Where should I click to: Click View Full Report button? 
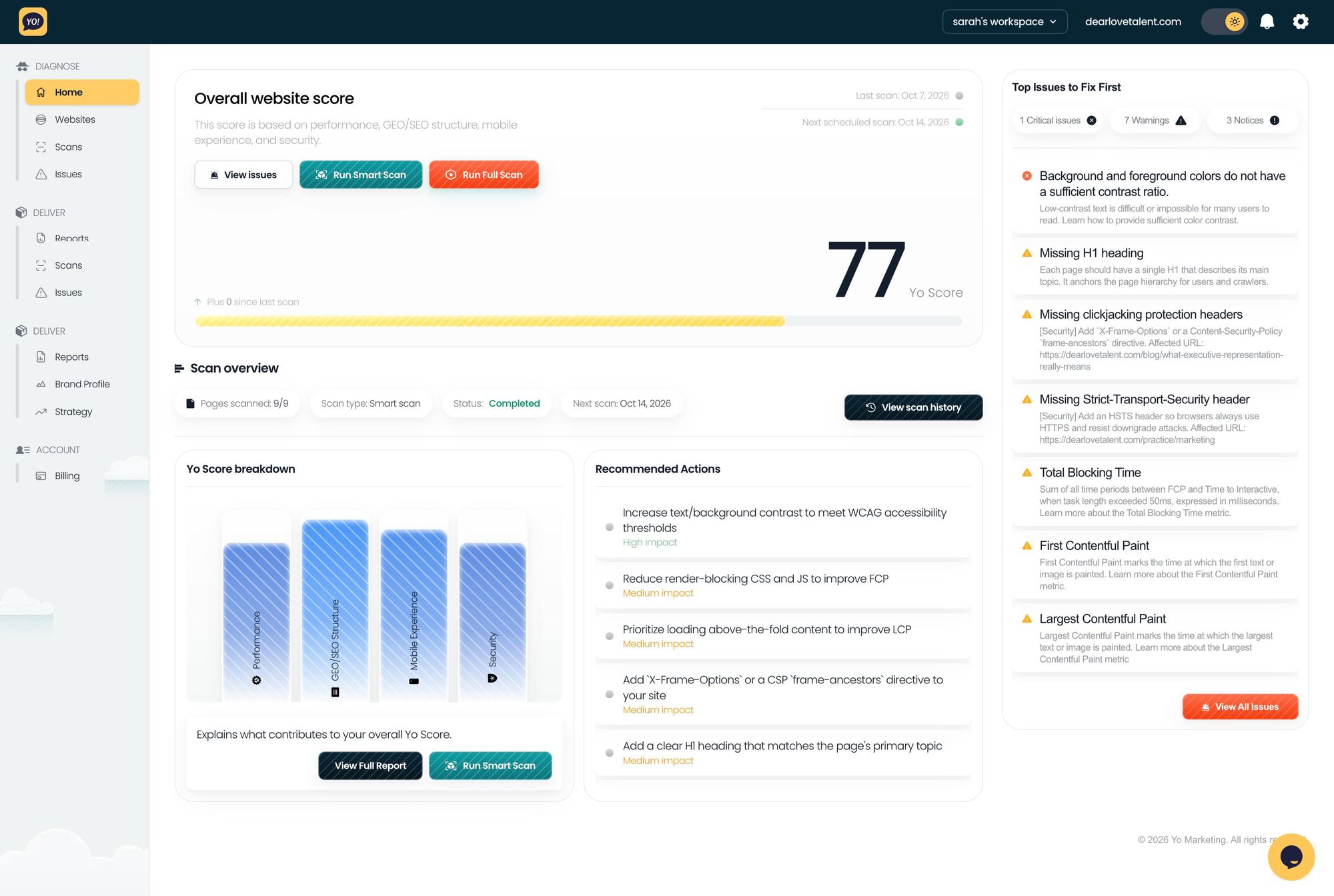coord(370,766)
